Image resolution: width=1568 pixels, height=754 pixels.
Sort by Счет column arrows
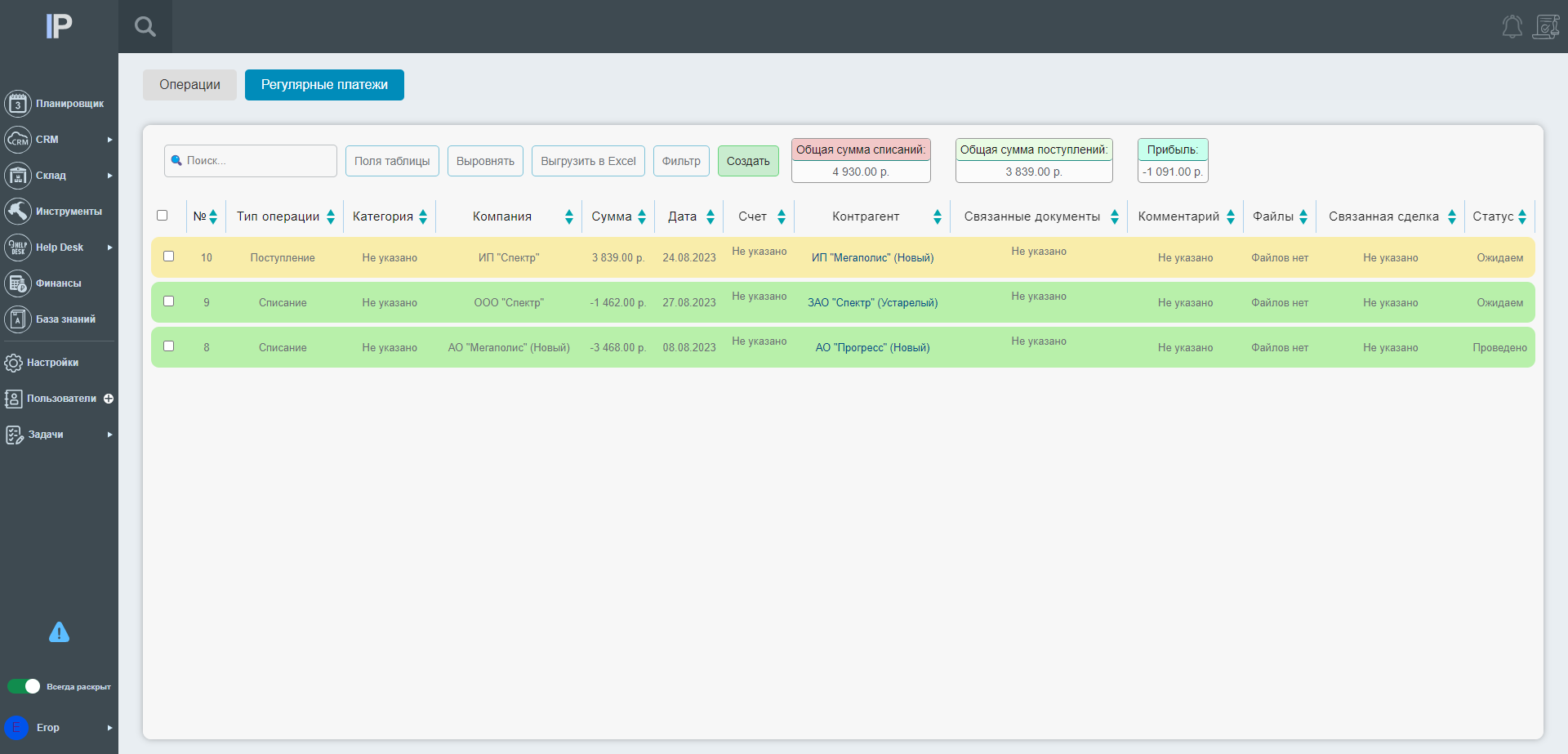(x=782, y=216)
